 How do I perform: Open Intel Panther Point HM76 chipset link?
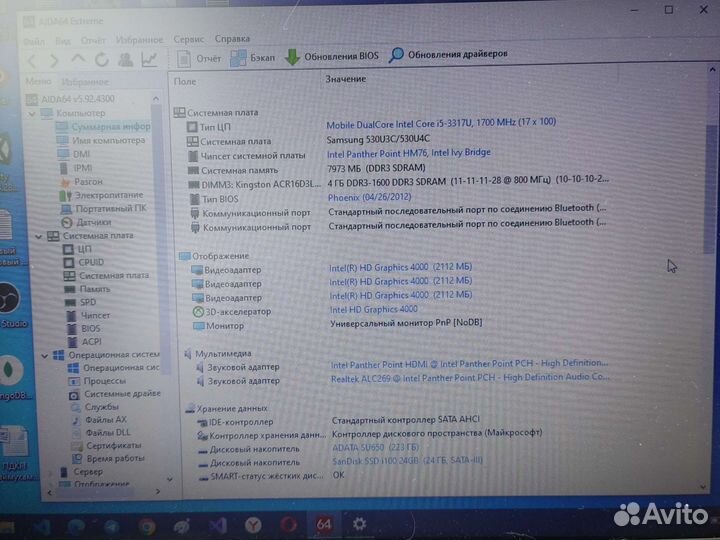pyautogui.click(x=409, y=153)
